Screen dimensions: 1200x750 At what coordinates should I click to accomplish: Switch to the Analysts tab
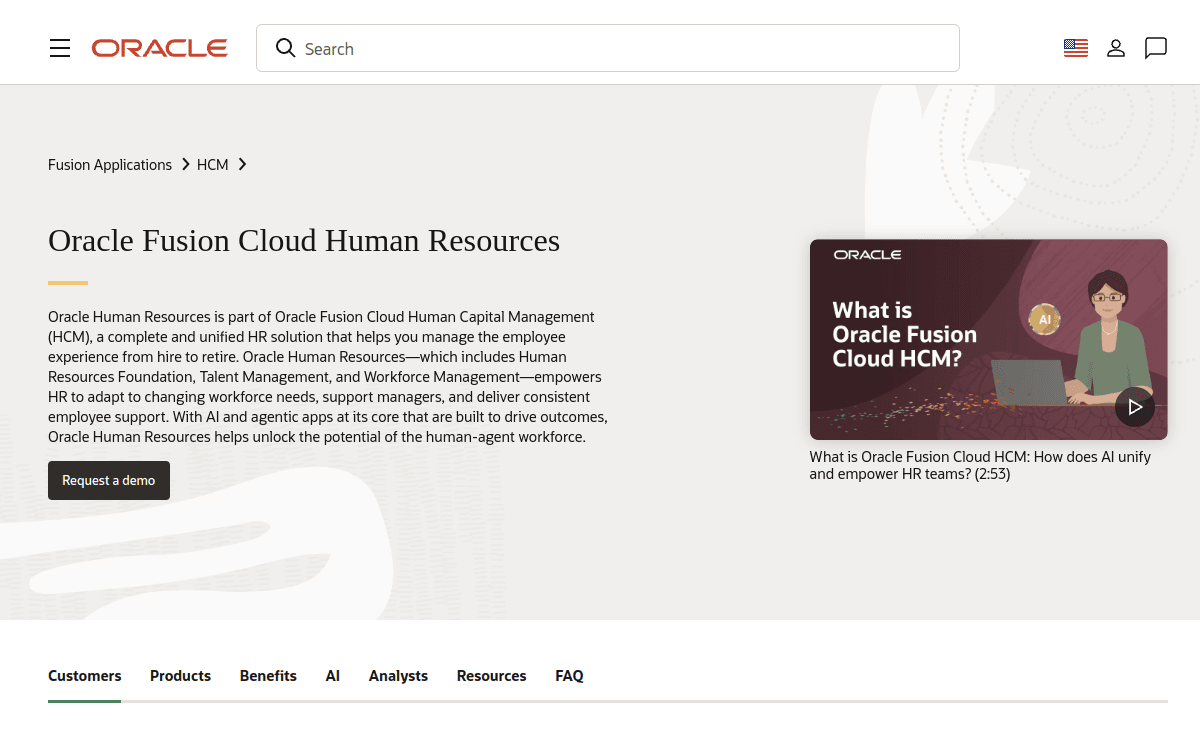point(398,676)
